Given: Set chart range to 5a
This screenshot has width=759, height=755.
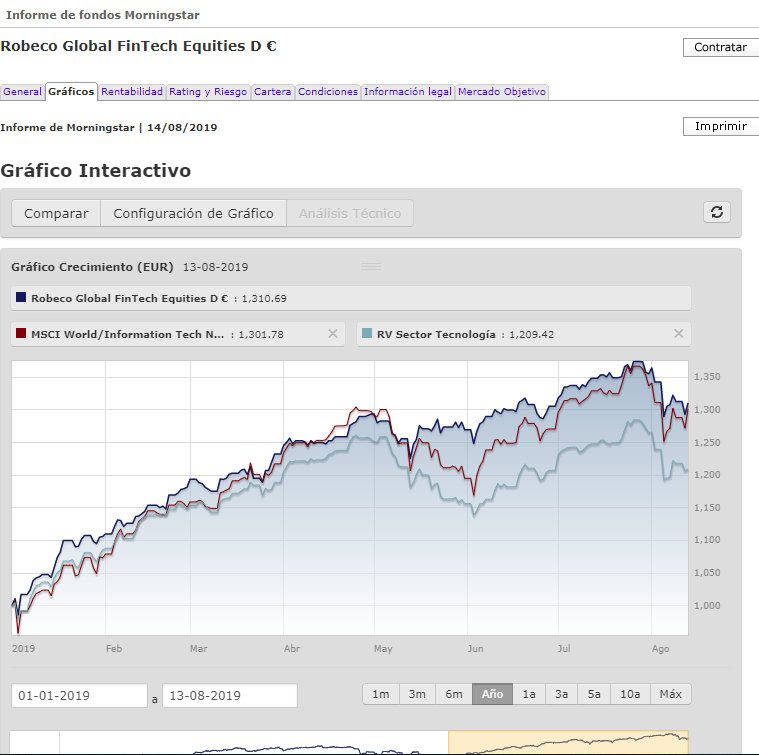Looking at the screenshot, I should click(594, 694).
